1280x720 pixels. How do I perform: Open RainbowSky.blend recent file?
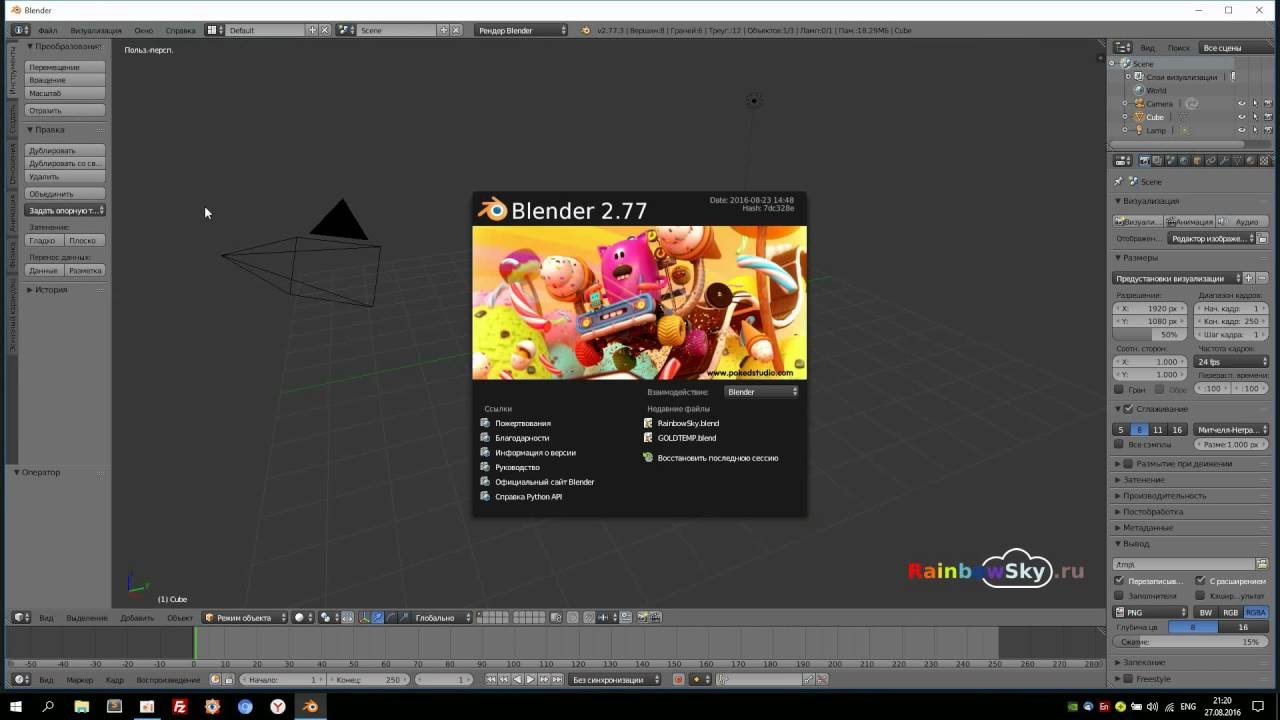(688, 423)
